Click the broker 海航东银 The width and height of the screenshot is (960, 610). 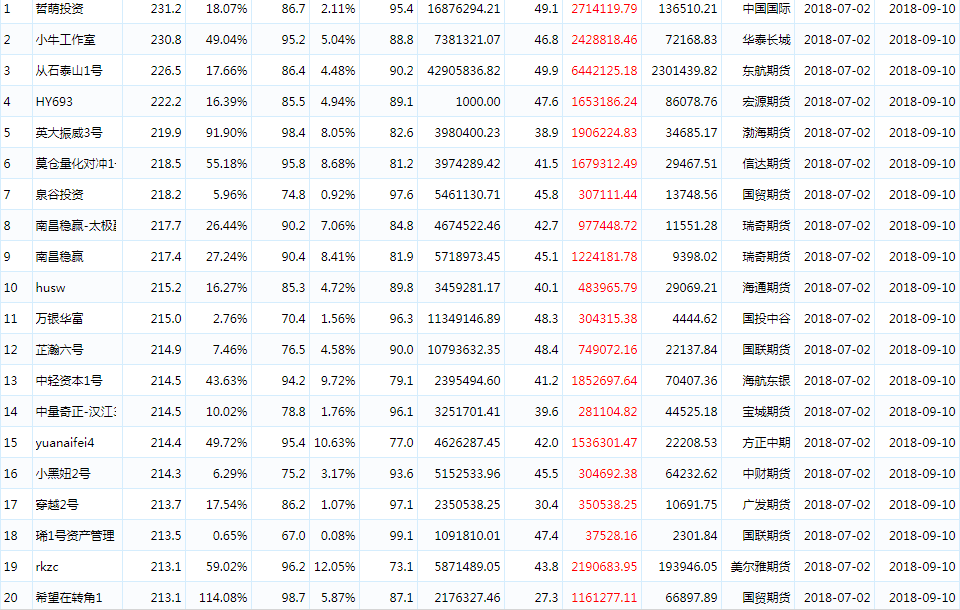point(767,381)
